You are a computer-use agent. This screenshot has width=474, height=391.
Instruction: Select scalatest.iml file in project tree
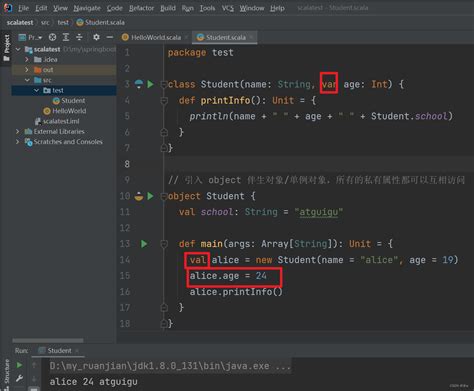57,121
